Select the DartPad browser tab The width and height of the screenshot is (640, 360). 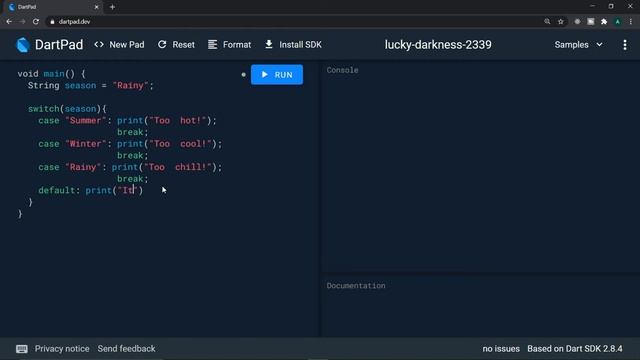(53, 7)
